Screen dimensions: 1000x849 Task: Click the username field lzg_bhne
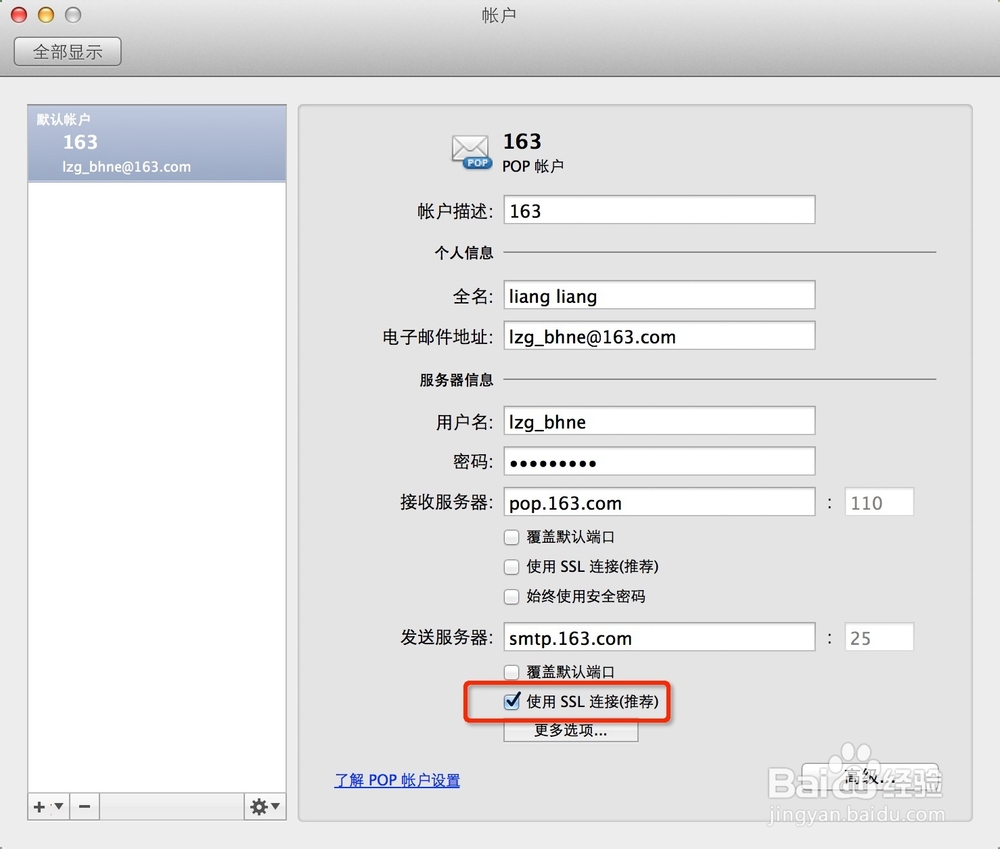click(659, 421)
